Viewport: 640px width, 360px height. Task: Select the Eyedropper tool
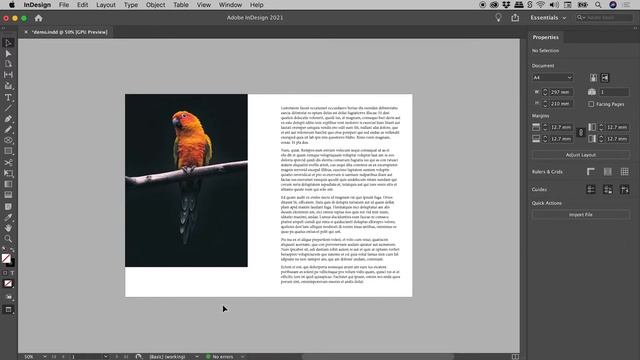[8, 217]
